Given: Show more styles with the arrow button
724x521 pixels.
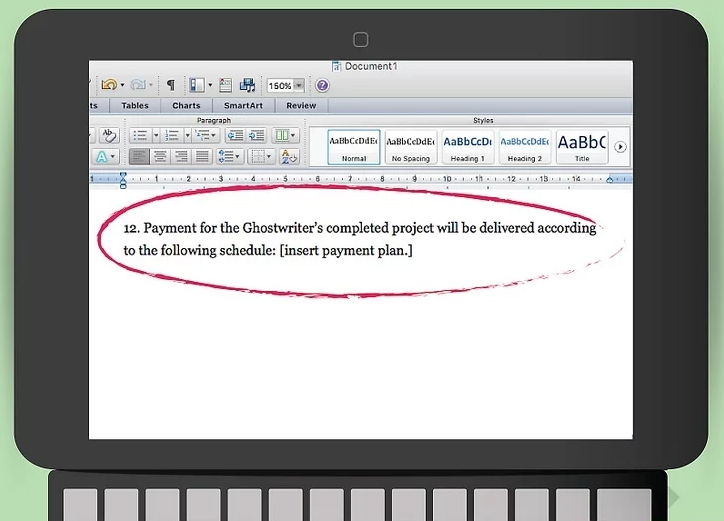Looking at the screenshot, I should point(621,147).
